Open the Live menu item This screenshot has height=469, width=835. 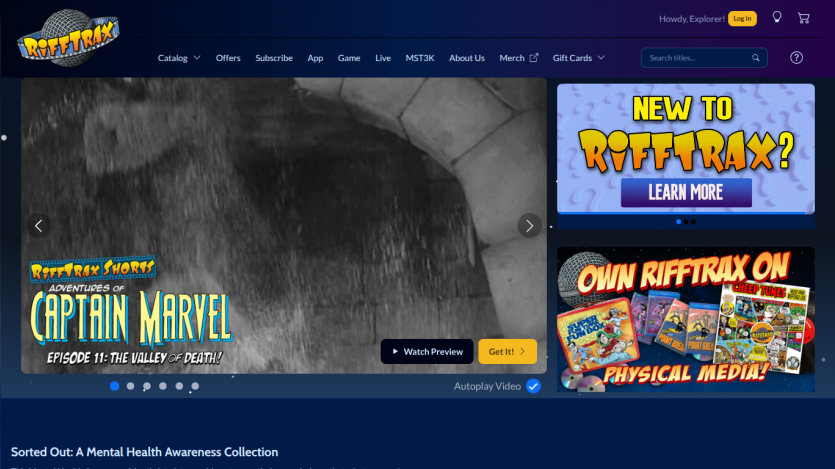(x=383, y=57)
